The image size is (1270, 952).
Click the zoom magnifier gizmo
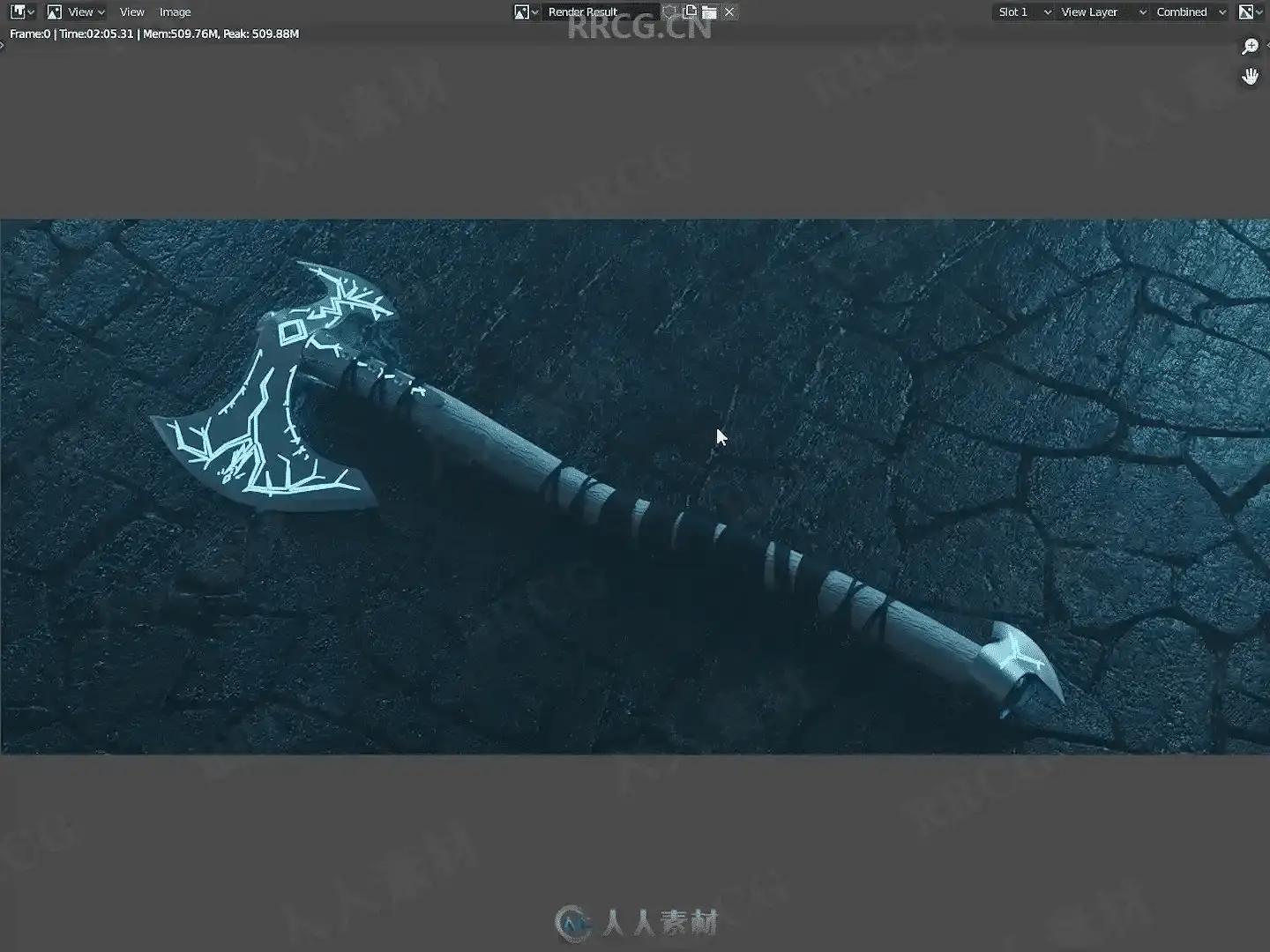pyautogui.click(x=1250, y=47)
